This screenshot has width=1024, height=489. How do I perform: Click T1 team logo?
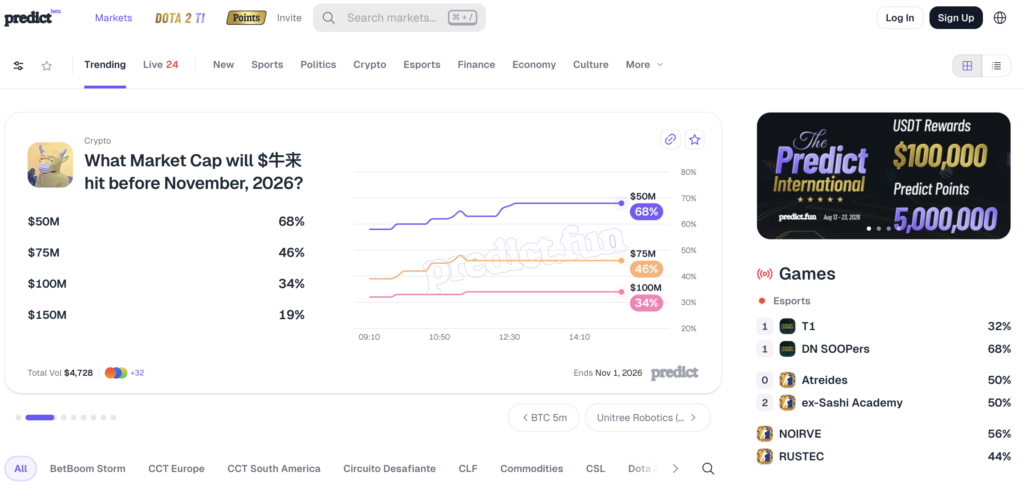[x=788, y=326]
